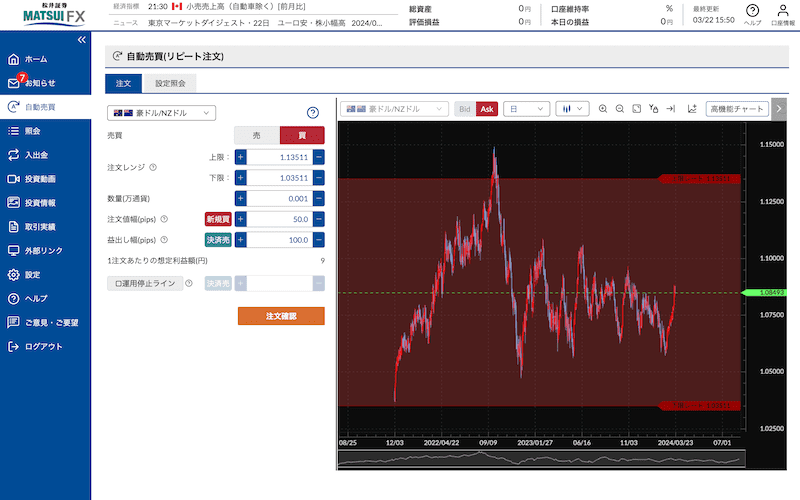Open the candlestick chart type dropdown
The image size is (800, 500).
click(x=572, y=109)
